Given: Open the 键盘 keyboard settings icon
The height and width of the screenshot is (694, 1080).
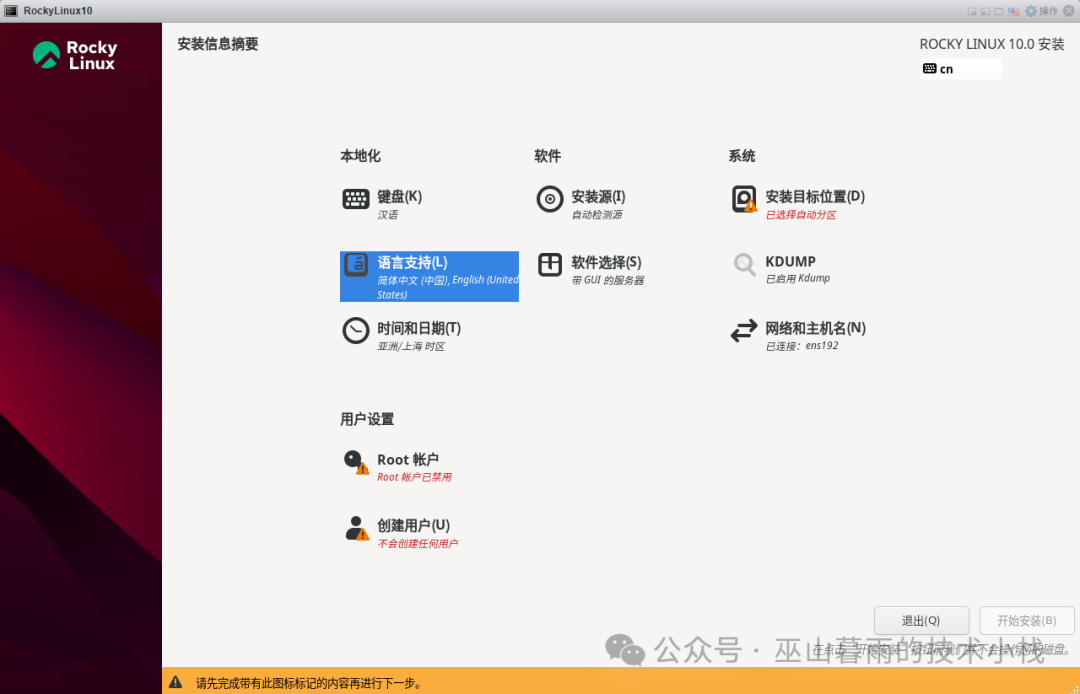Looking at the screenshot, I should (x=356, y=199).
